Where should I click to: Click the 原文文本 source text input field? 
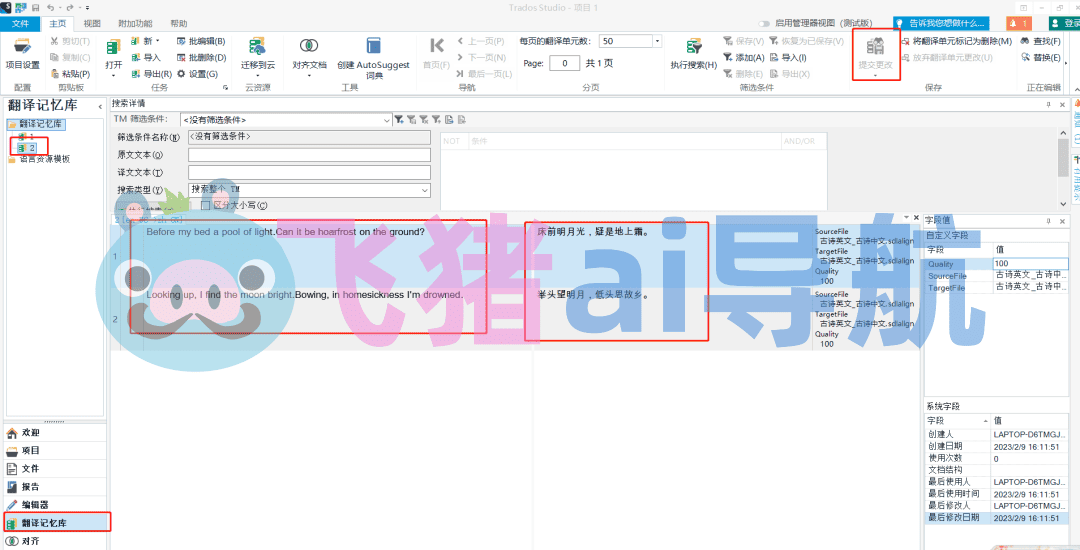309,155
